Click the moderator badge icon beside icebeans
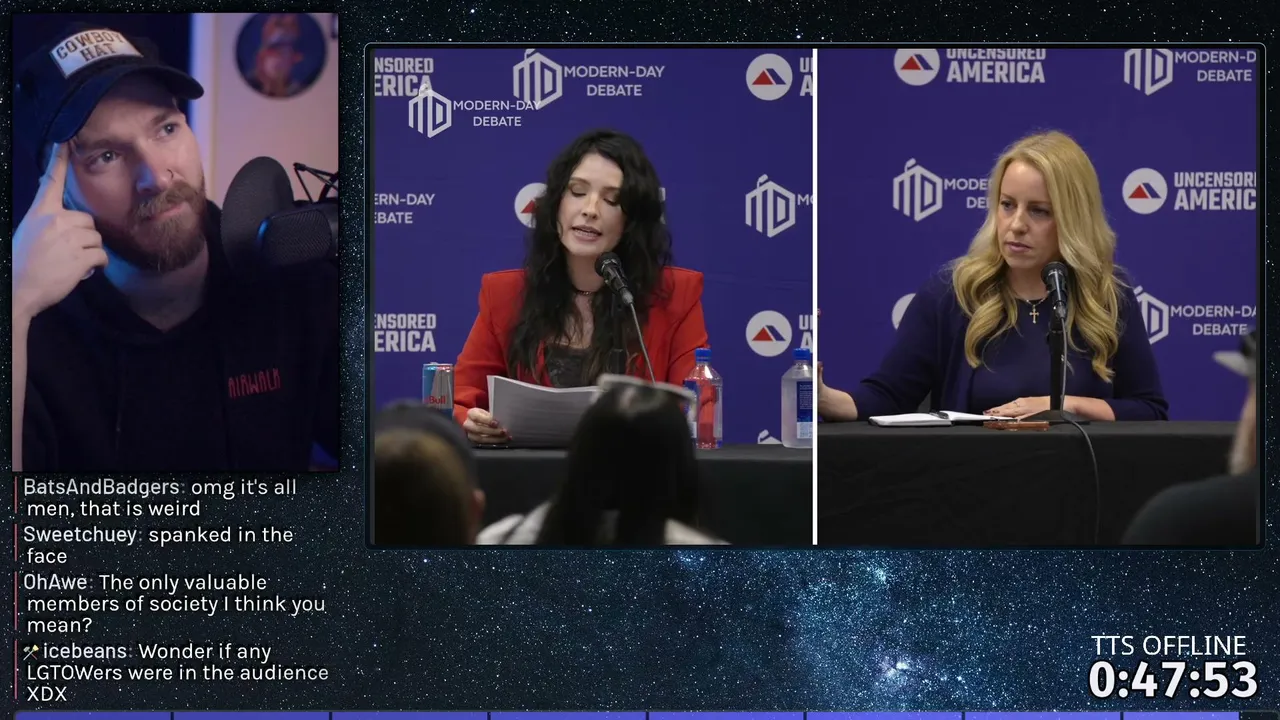1280x720 pixels. click(31, 652)
